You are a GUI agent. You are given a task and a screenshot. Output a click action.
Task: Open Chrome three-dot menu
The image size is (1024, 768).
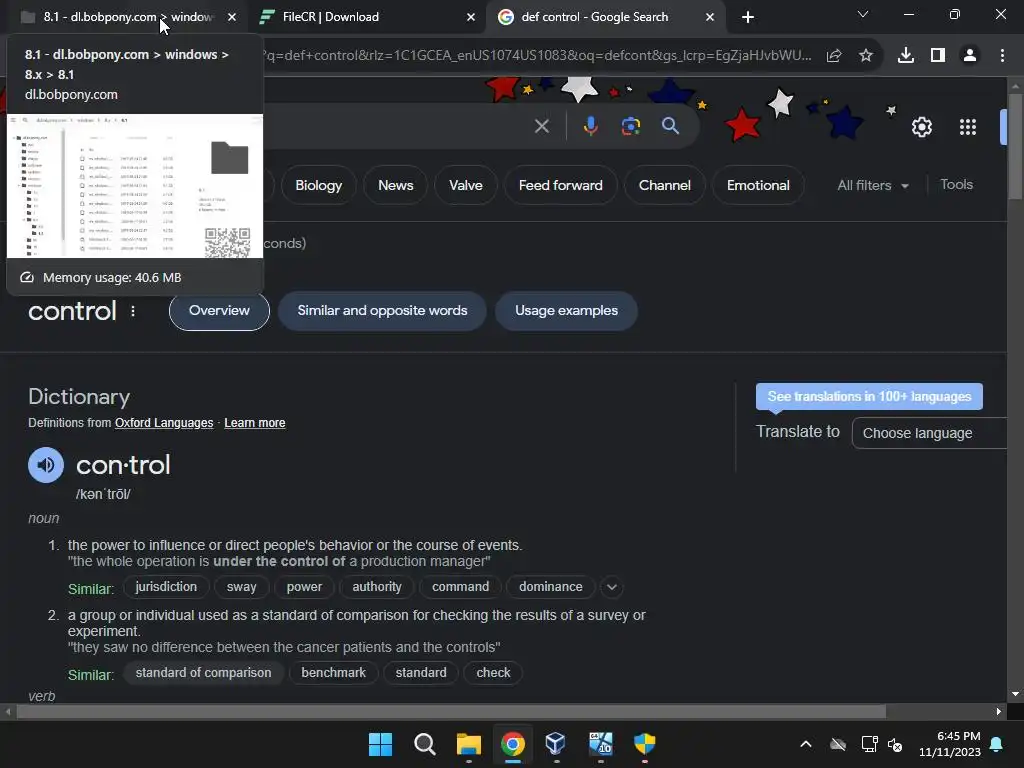pos(1002,56)
